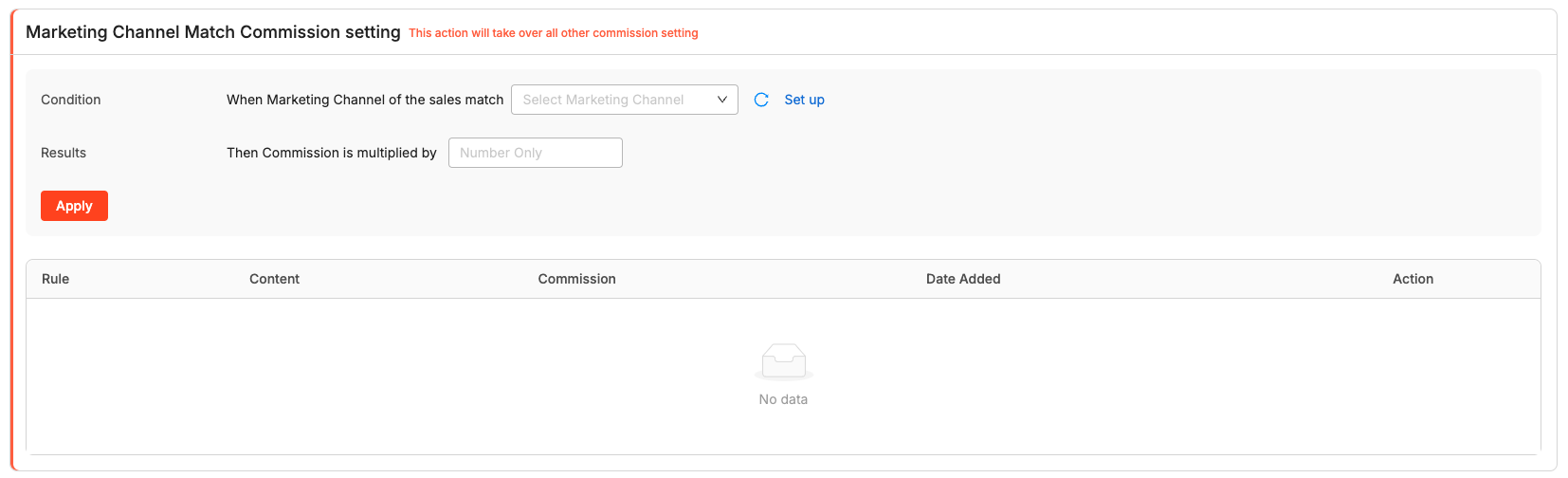
Task: Click the Results row label
Action: pos(64,153)
